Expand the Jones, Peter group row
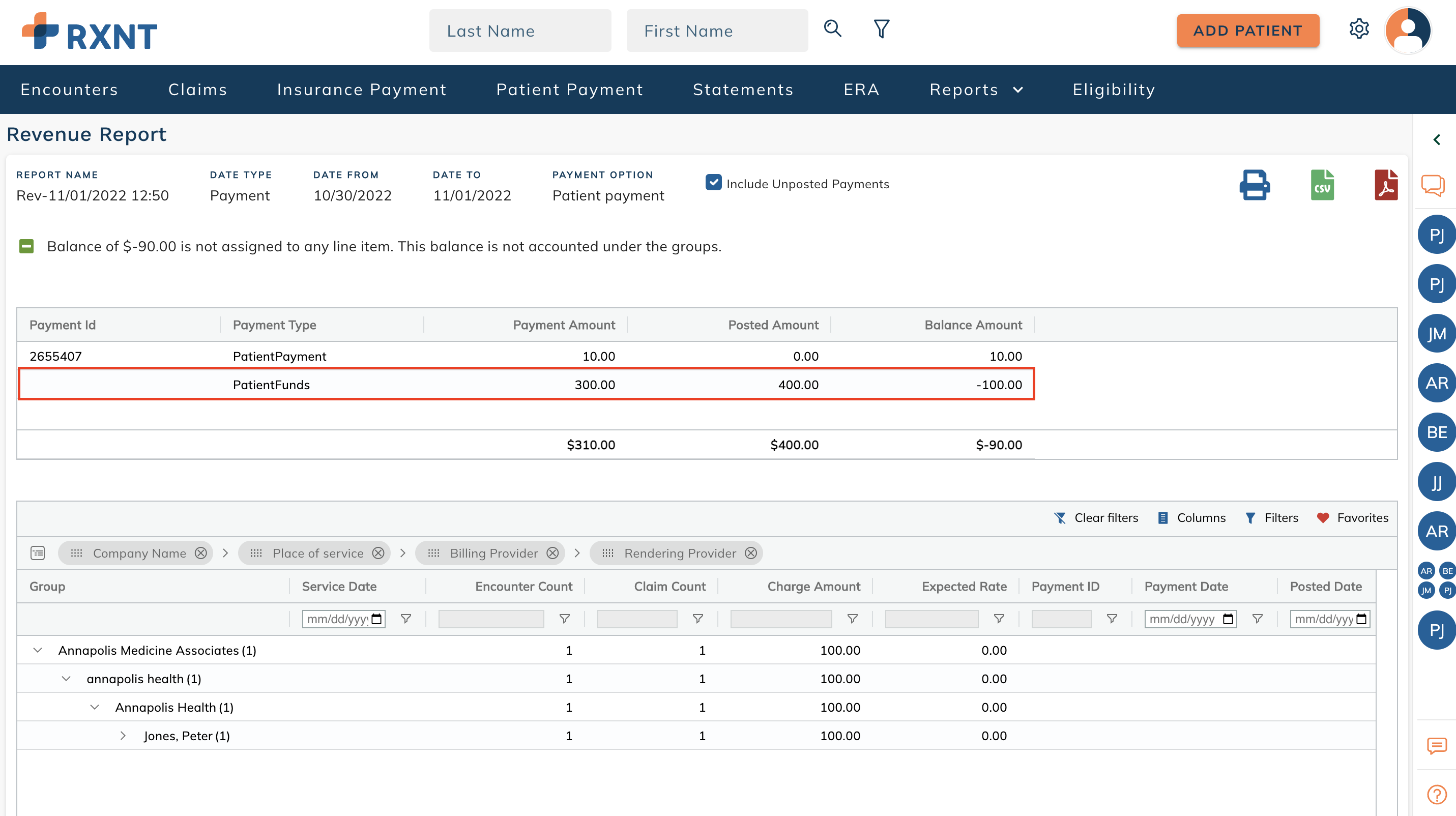Image resolution: width=1456 pixels, height=816 pixels. (123, 736)
